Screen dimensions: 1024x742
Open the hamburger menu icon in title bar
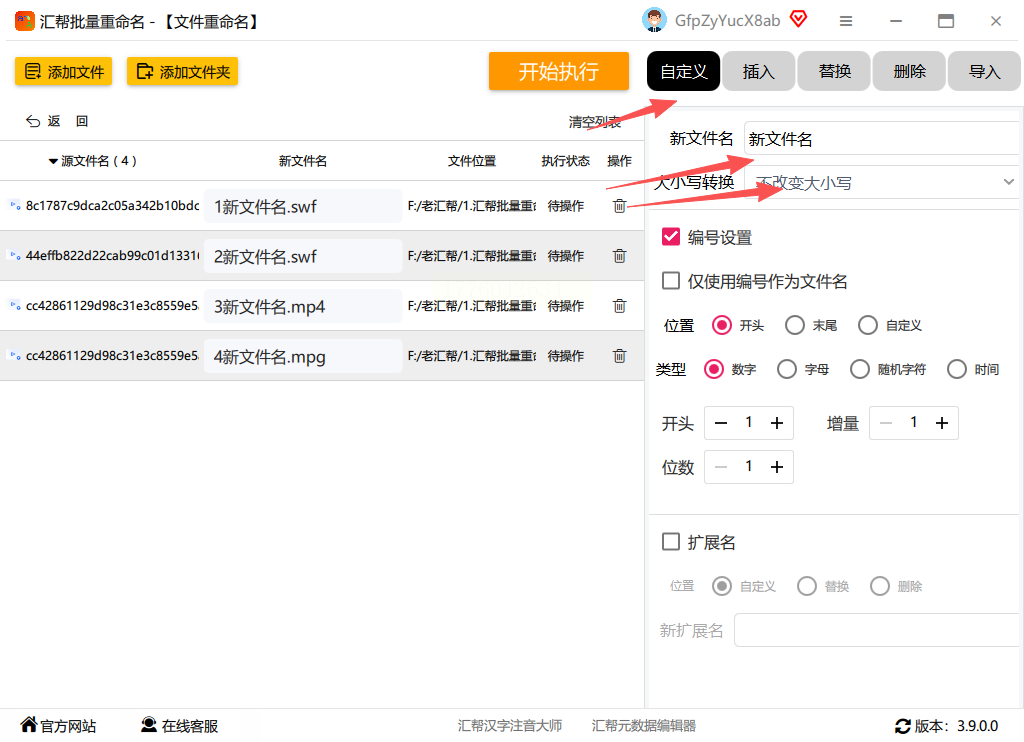pos(846,22)
